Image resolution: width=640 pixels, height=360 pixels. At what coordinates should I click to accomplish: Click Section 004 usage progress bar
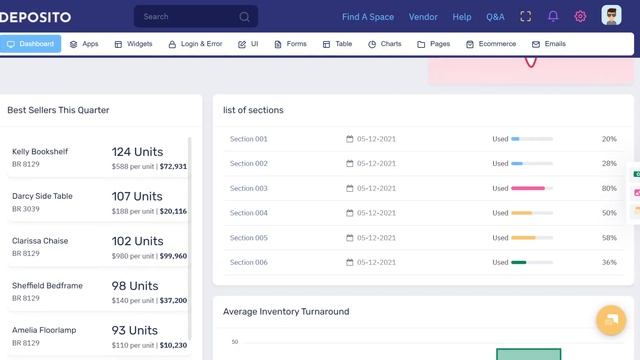[532, 213]
